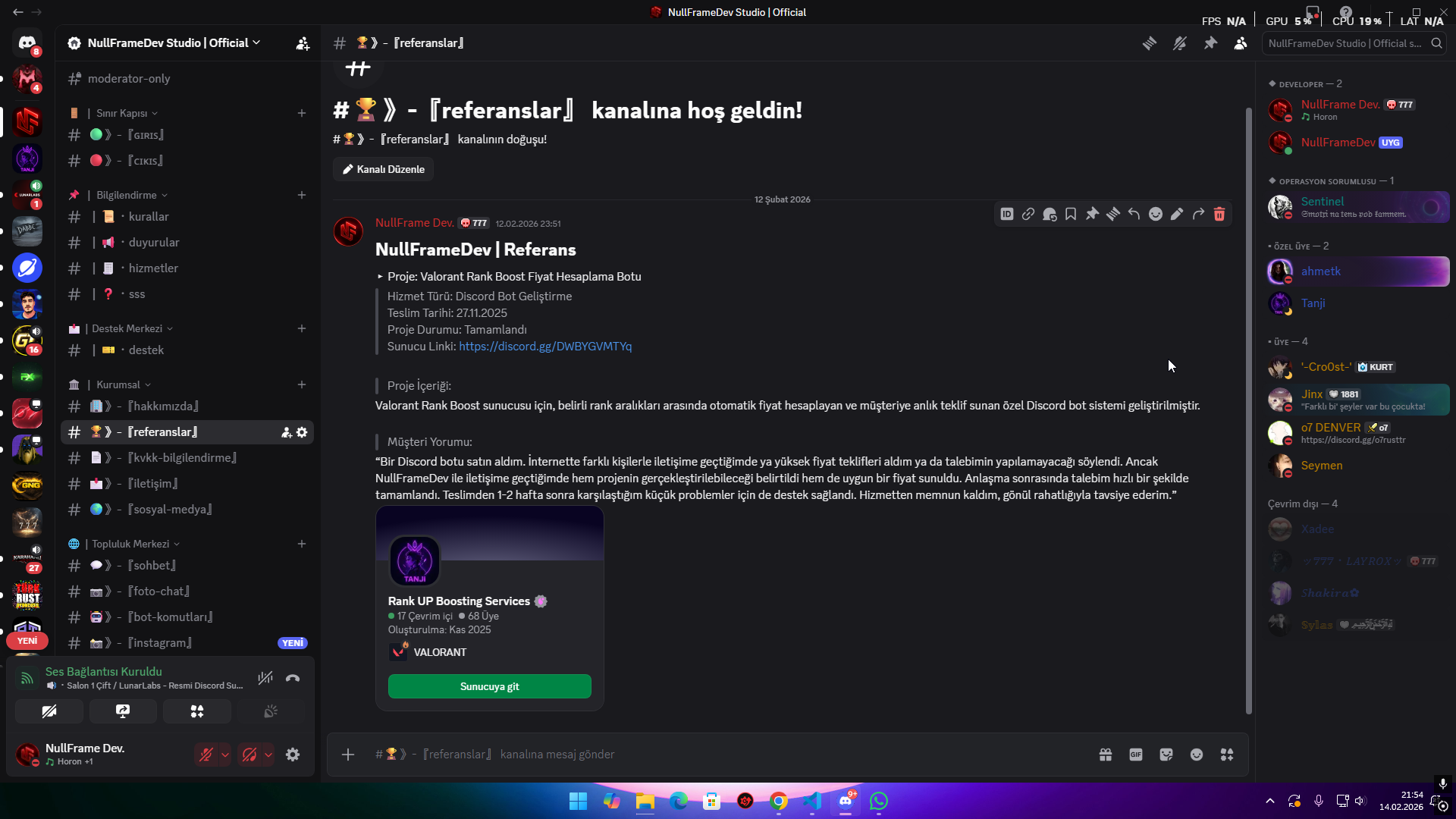Toggle noise suppression in voice panel
Image resolution: width=1456 pixels, height=819 pixels.
pos(265,679)
